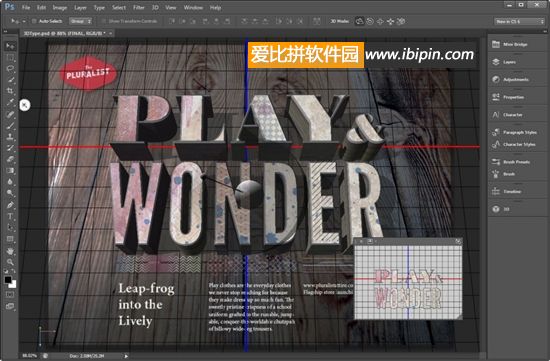The image size is (550, 361).
Task: Choose the Drag 3D object mode icon
Action: pos(380,21)
